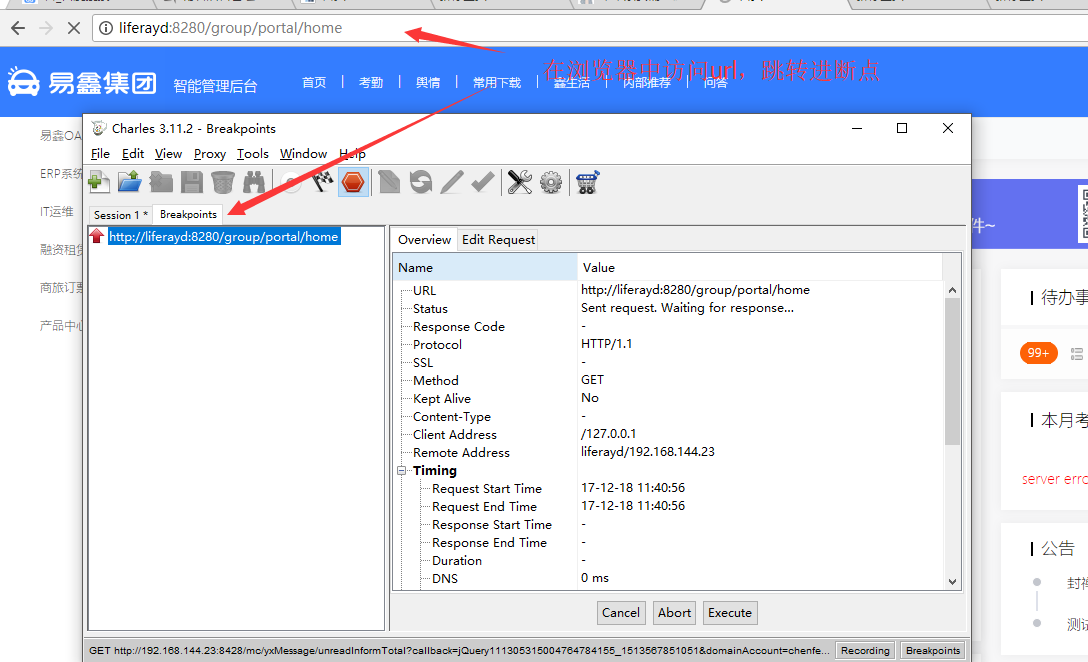This screenshot has height=662, width=1088.
Task: Click the Execute button
Action: 730,613
